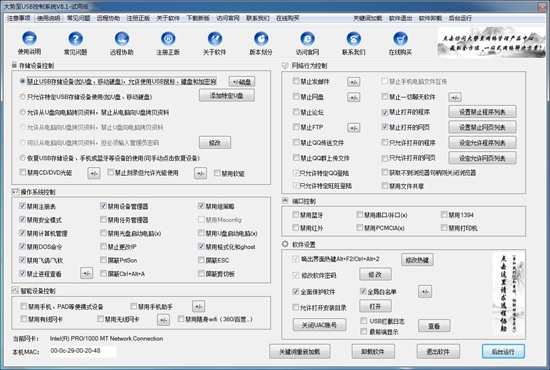Click the 修改热键 button
Screen dimensions: 550x370
click(417, 260)
